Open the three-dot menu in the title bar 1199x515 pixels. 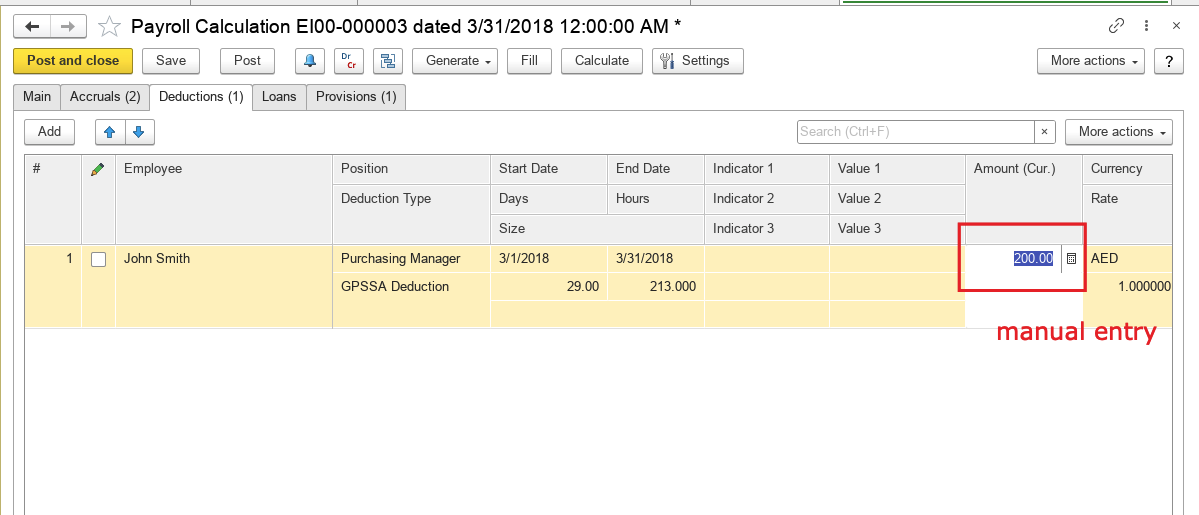[1146, 26]
